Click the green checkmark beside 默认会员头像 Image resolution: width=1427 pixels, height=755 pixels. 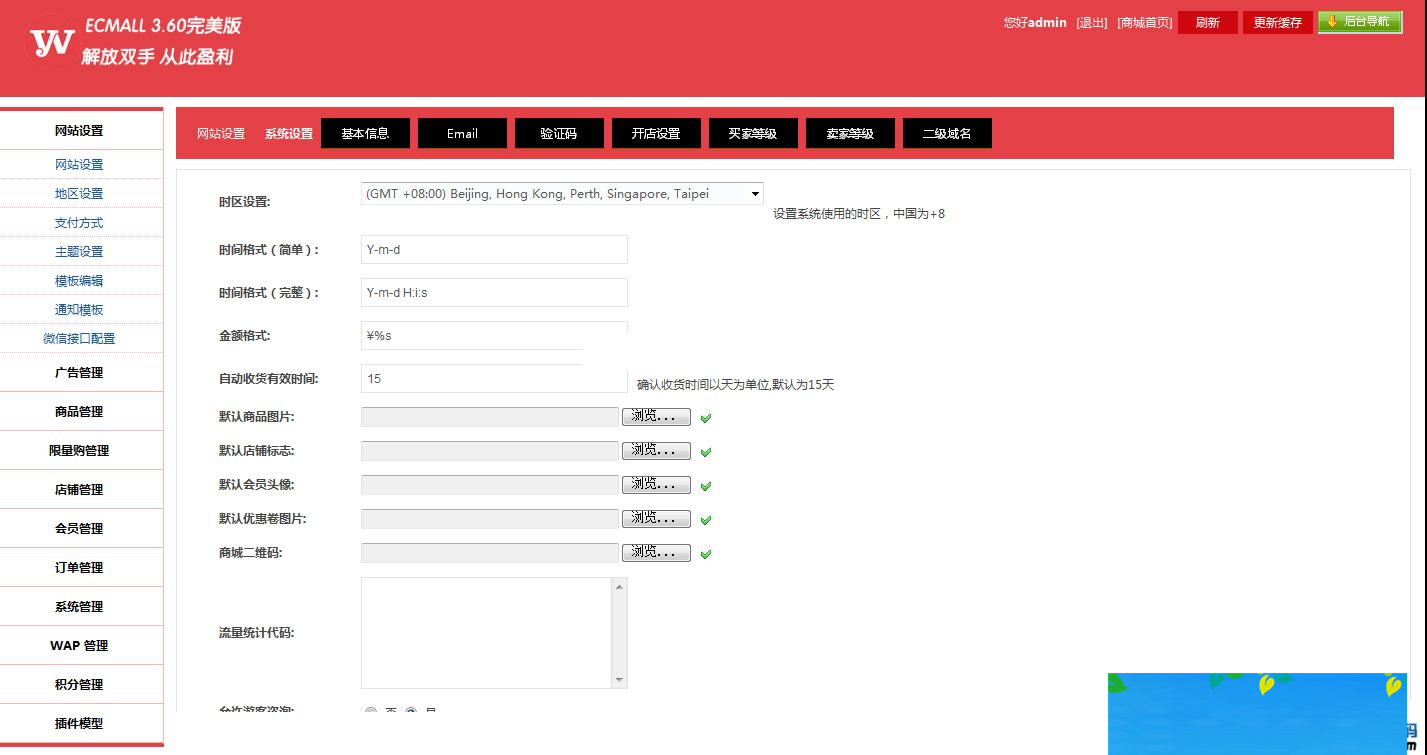pyautogui.click(x=705, y=485)
